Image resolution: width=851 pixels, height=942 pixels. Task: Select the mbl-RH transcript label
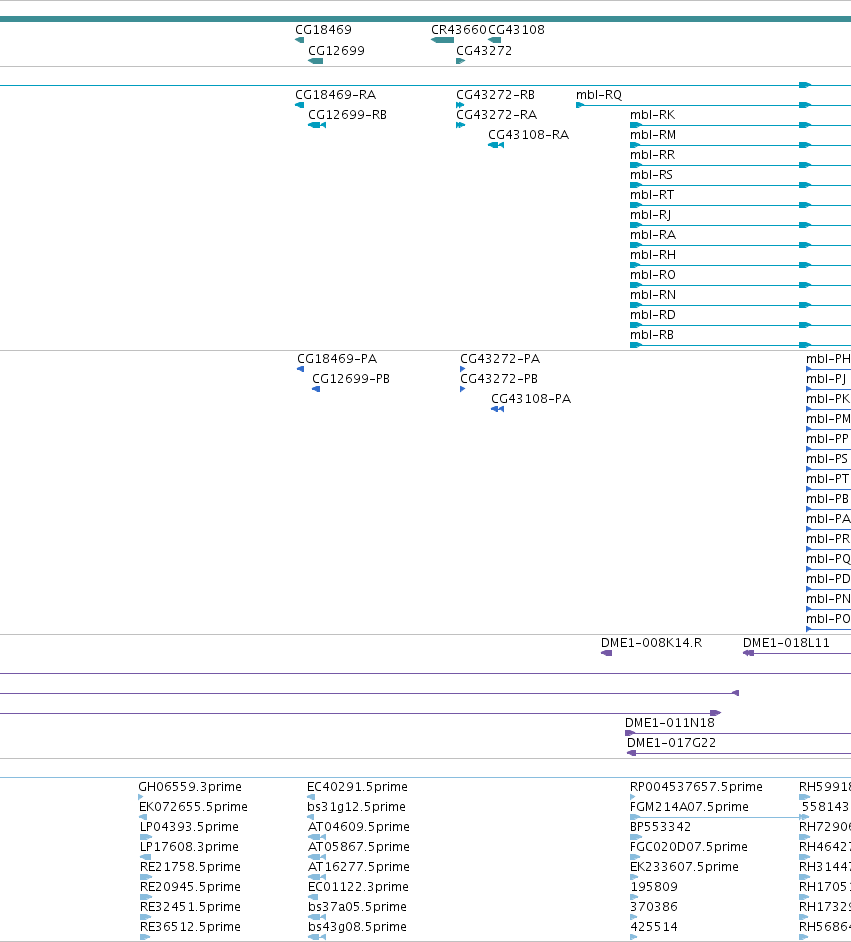653,255
